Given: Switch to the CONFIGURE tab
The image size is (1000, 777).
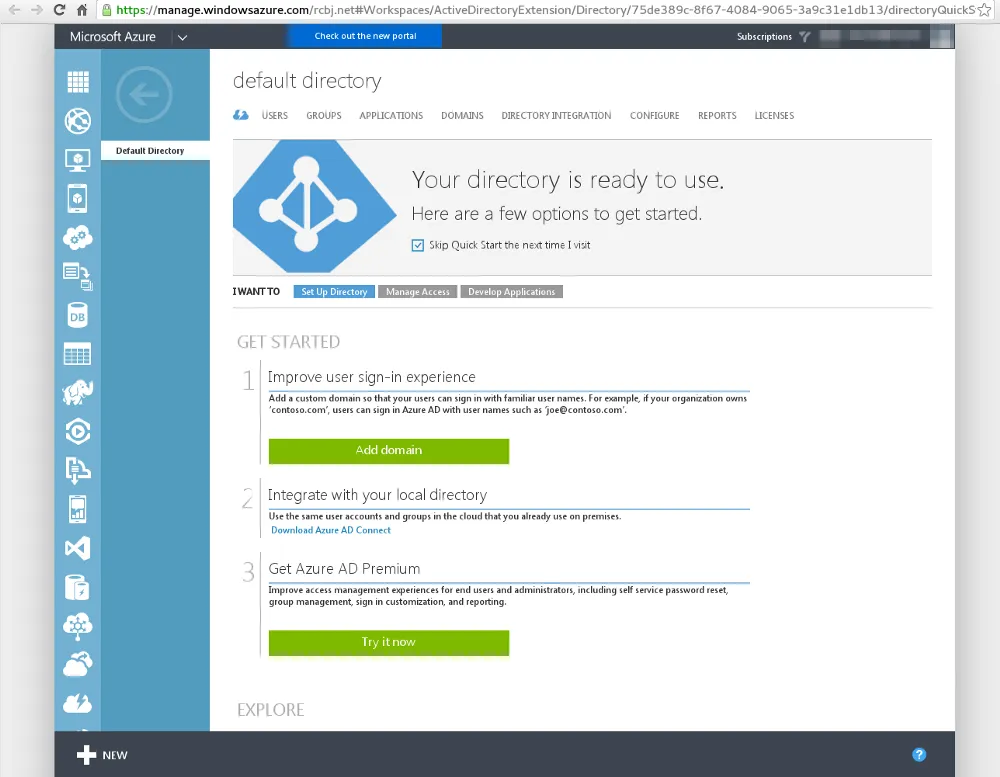Looking at the screenshot, I should click(655, 115).
